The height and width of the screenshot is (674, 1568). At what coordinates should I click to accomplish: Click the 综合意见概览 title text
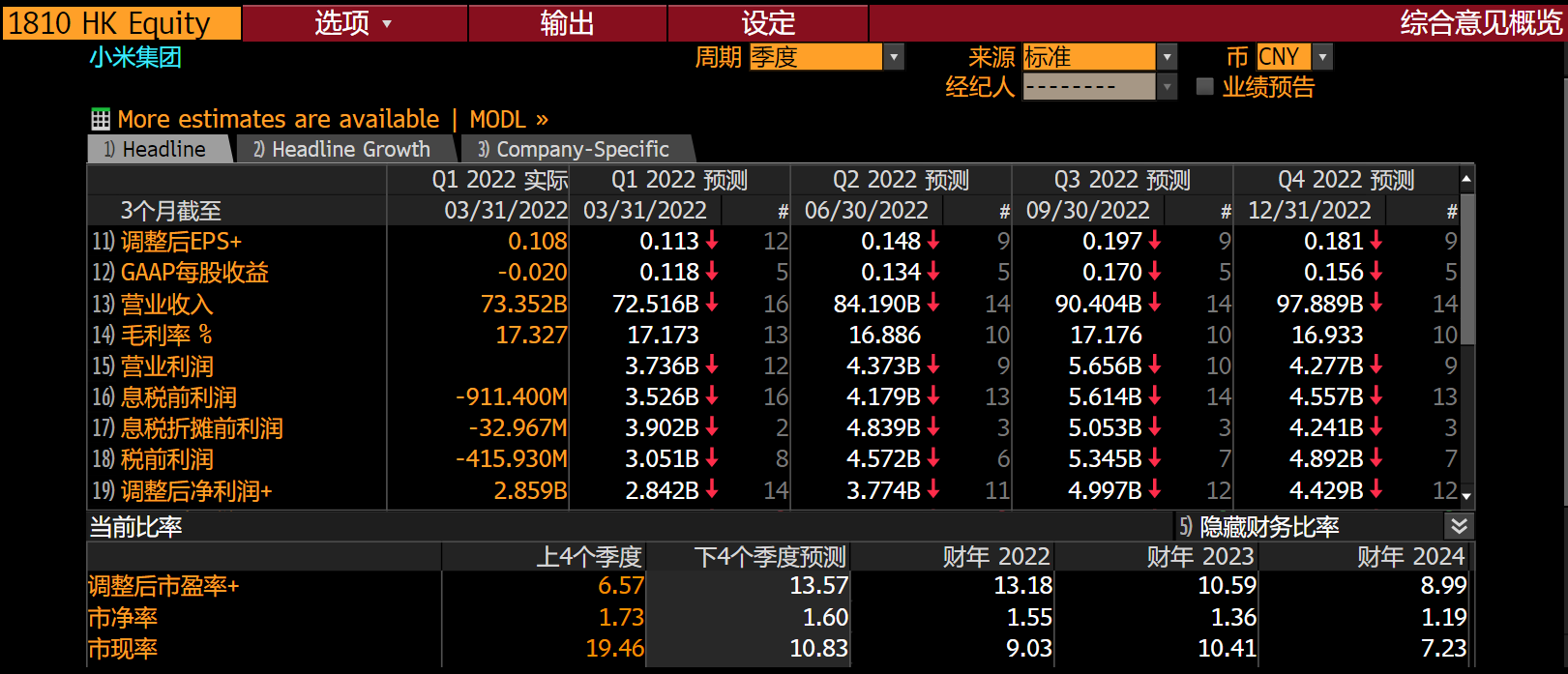(x=1482, y=23)
